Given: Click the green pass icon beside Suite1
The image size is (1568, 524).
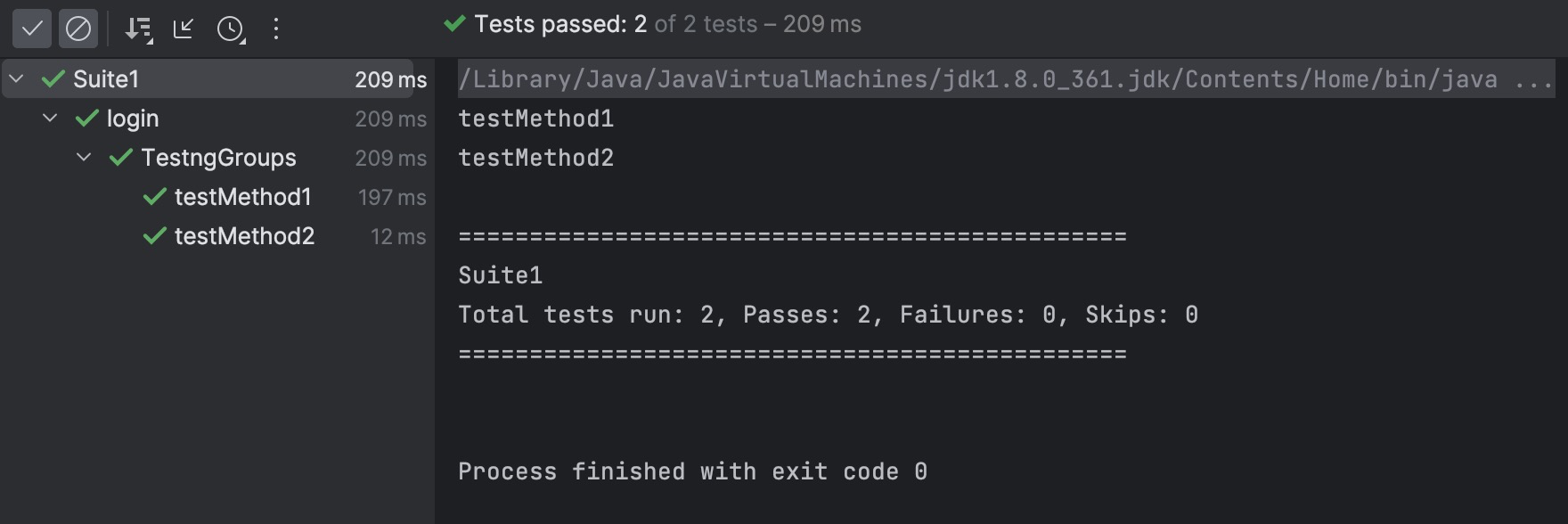Looking at the screenshot, I should click(x=53, y=79).
